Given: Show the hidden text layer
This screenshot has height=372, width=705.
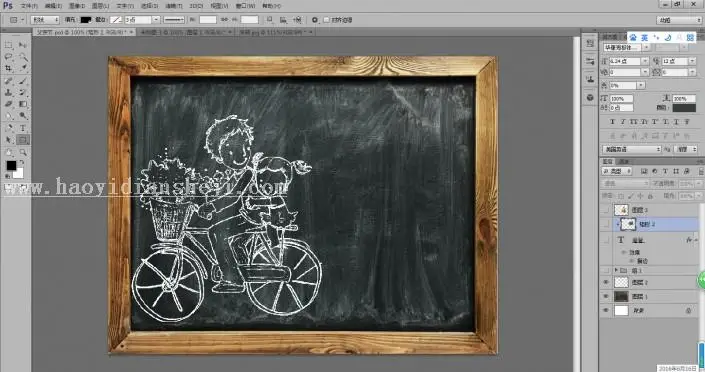Looking at the screenshot, I should [606, 240].
